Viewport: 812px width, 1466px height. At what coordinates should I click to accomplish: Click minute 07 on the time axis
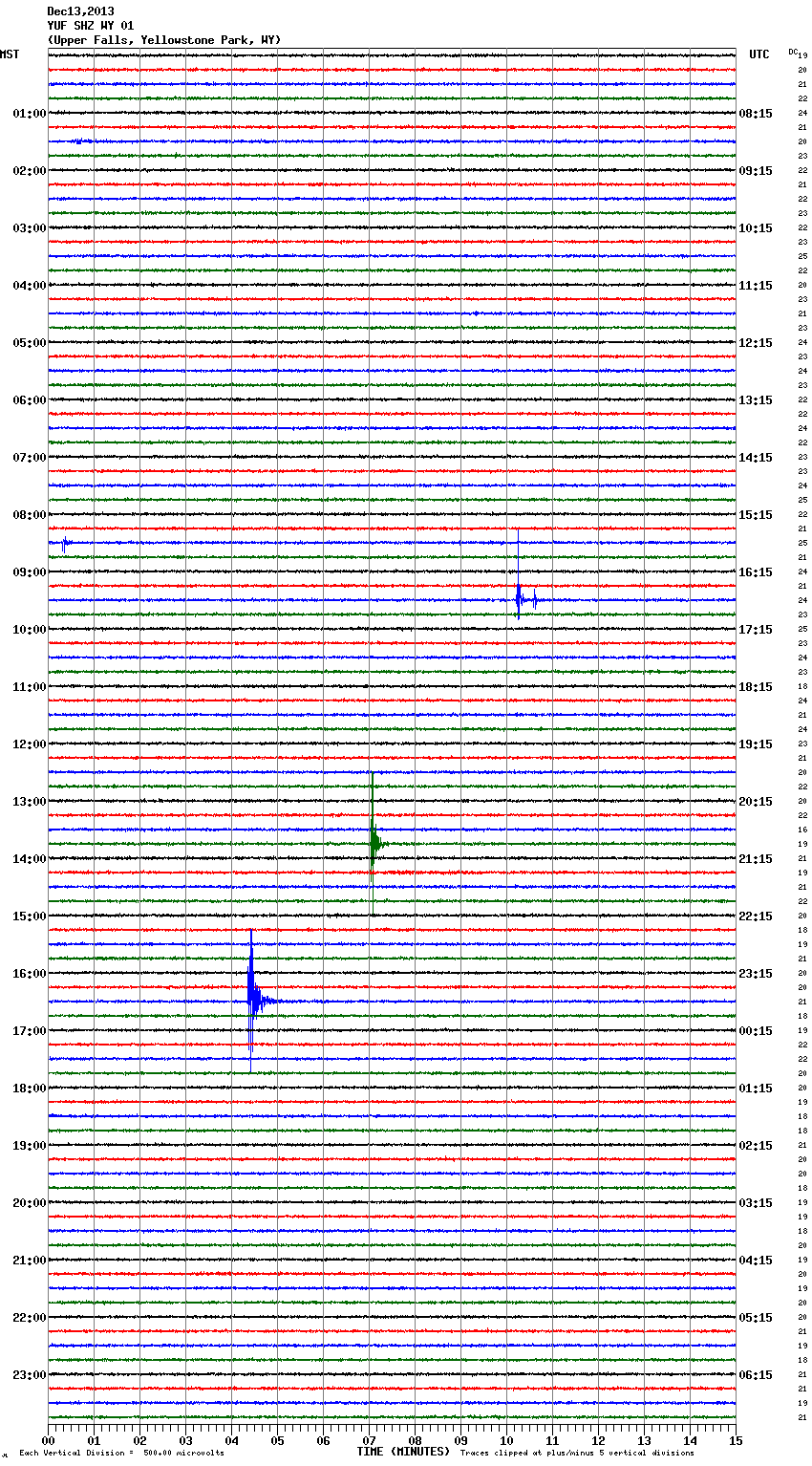[369, 1440]
